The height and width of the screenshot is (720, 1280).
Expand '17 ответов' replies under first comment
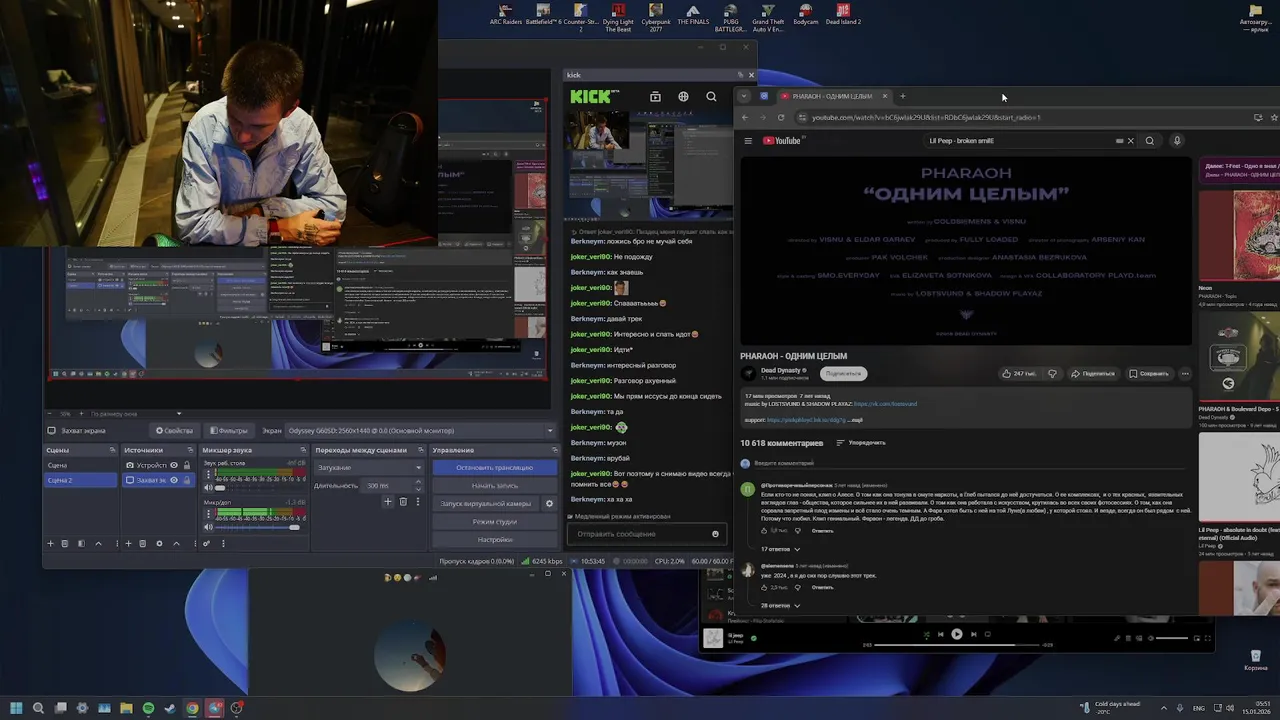tap(781, 549)
